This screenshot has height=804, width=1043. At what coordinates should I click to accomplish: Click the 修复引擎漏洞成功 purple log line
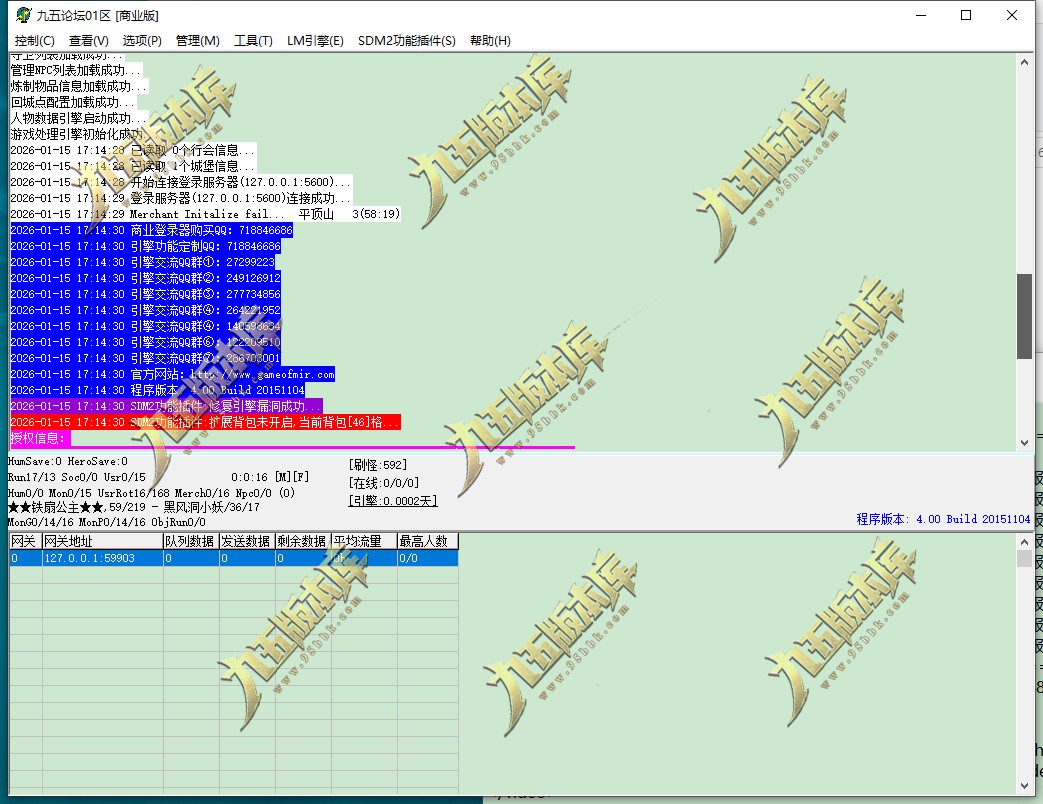click(166, 406)
